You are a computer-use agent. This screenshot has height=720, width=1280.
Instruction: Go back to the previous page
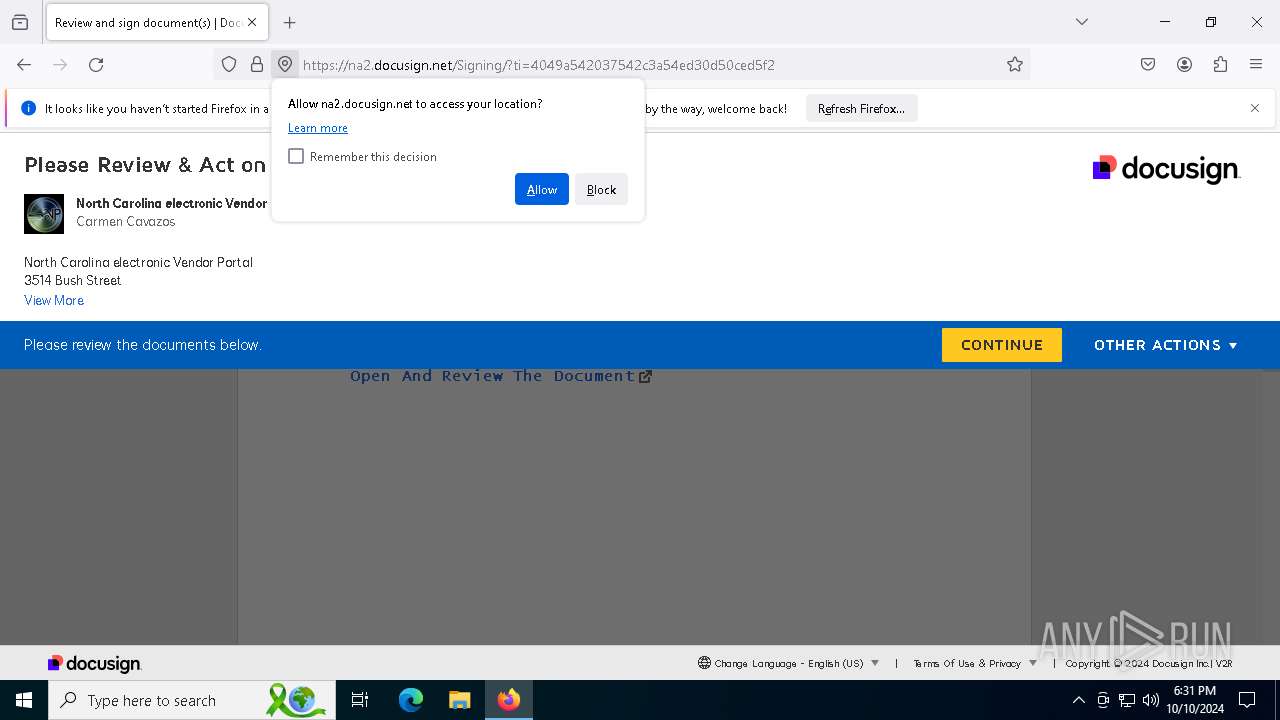click(24, 65)
